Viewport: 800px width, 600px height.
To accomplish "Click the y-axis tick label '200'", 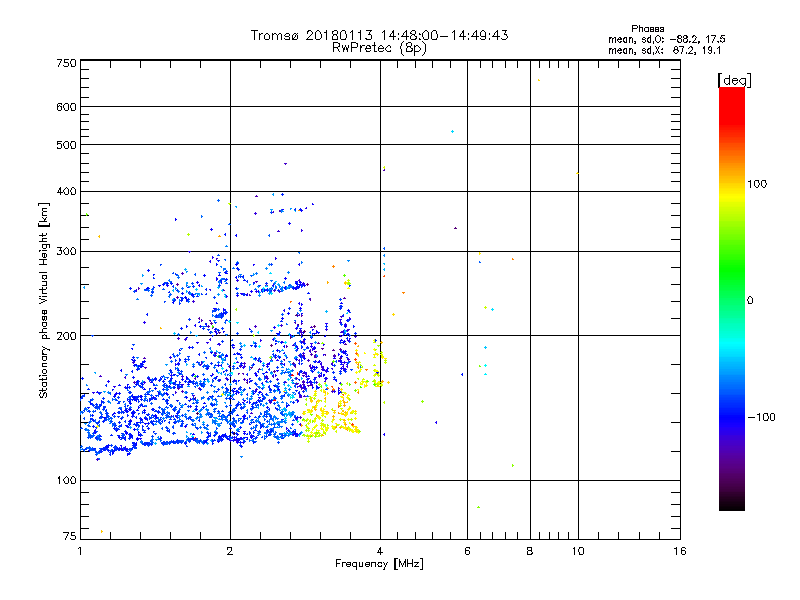I will (66, 336).
